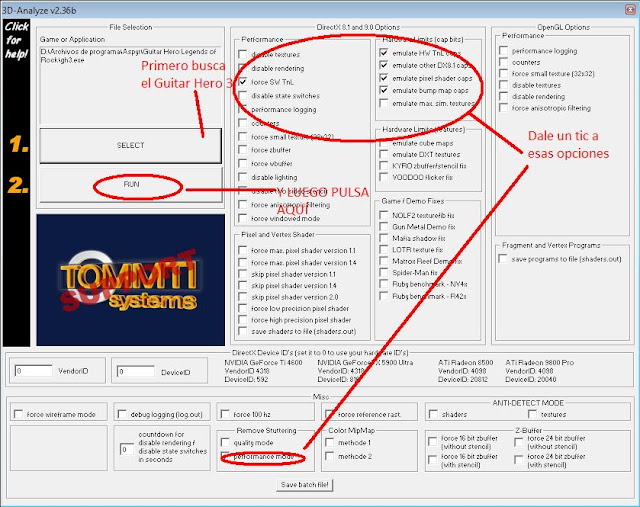The image size is (640, 507).
Task: Enable OpenGL counters checkbox
Action: 504,62
